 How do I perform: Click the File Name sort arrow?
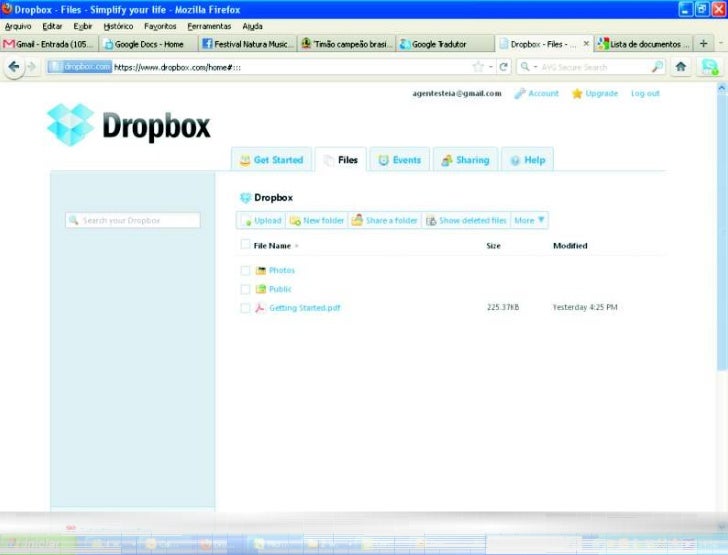click(296, 246)
